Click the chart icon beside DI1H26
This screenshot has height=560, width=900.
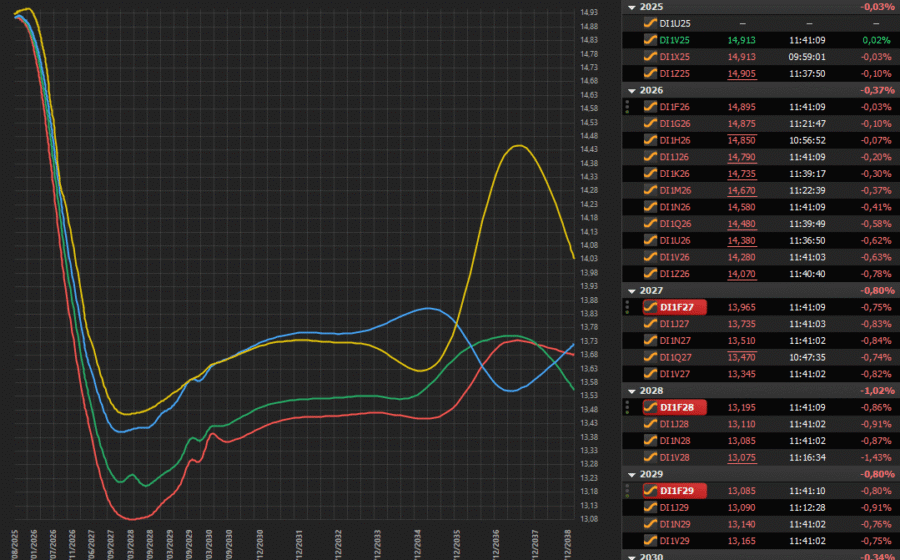650,140
